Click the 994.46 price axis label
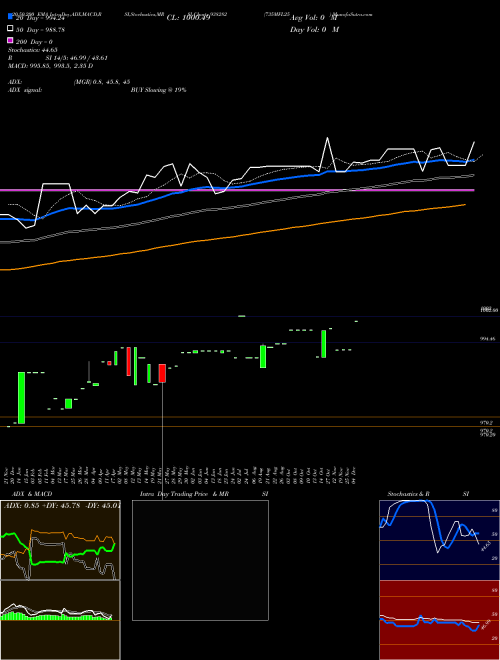This screenshot has height=660, width=500. pyautogui.click(x=488, y=338)
